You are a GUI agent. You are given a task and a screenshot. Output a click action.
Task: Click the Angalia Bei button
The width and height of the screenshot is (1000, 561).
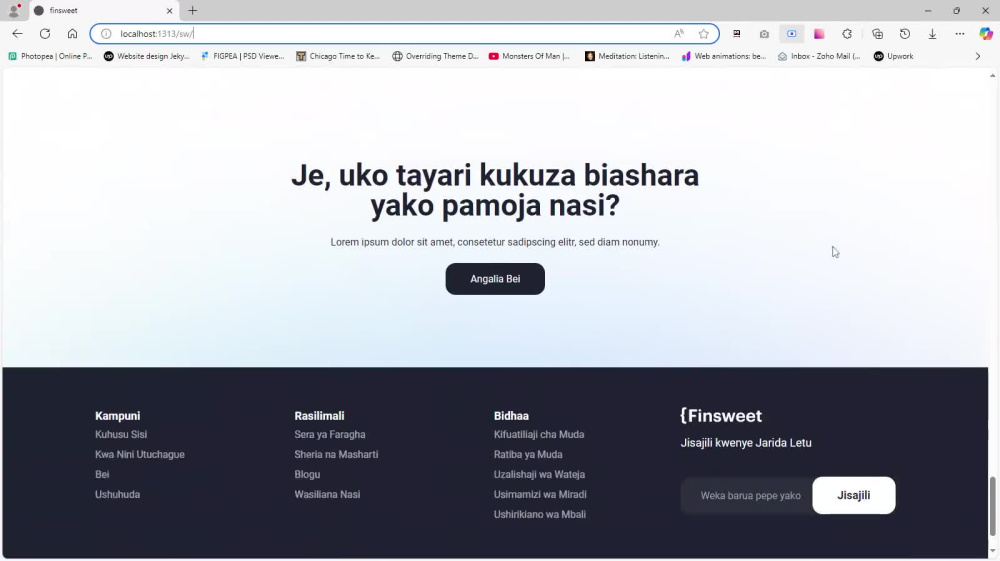(495, 279)
